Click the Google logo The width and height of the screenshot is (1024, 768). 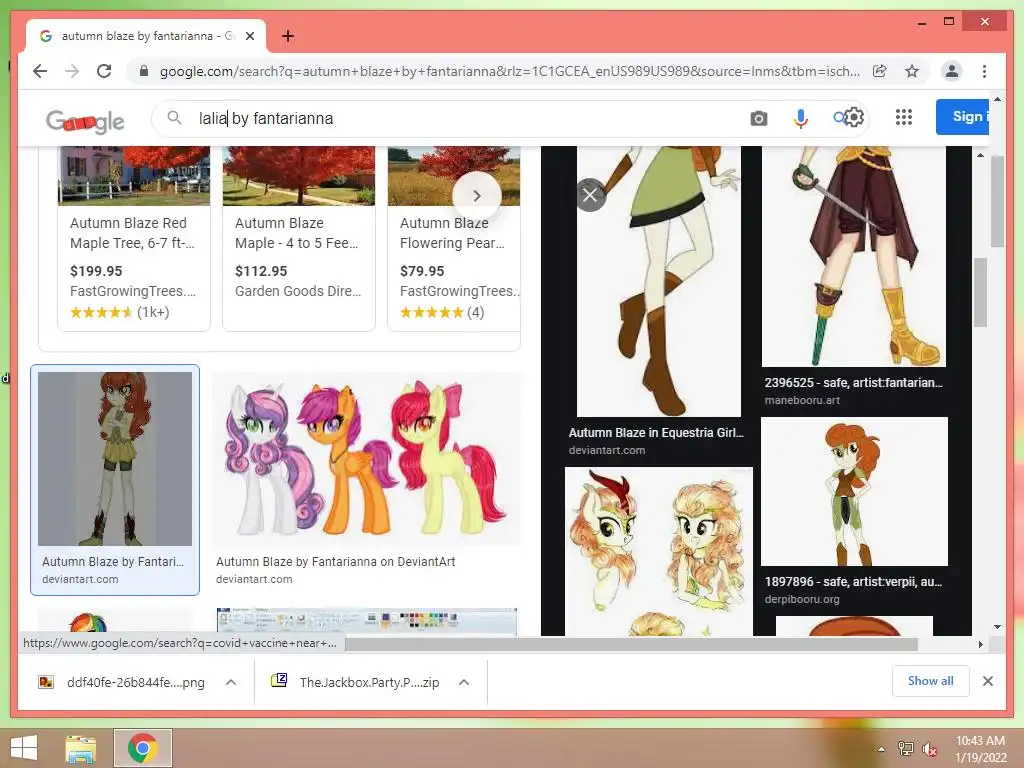pyautogui.click(x=85, y=121)
